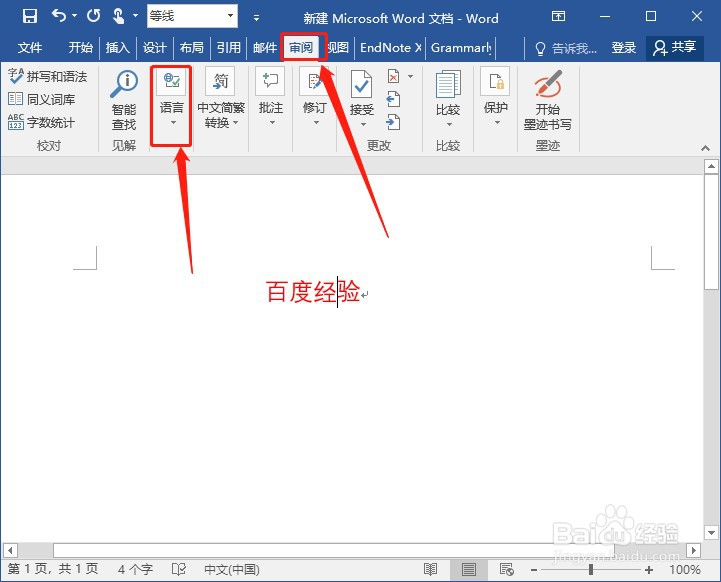
Task: Switch to the 插入 tab
Action: tap(117, 47)
